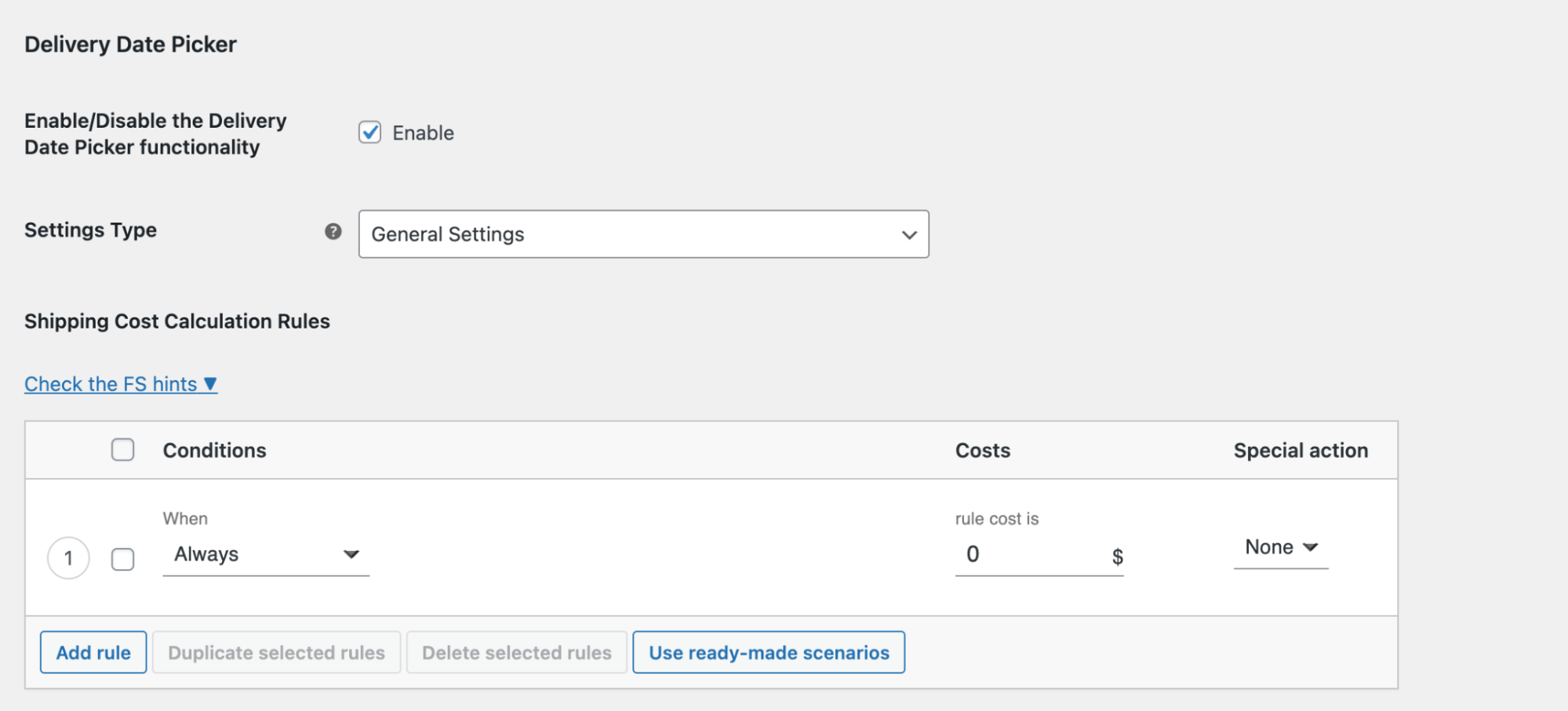Viewport: 1568px width, 711px height.
Task: Click the dollar currency symbol
Action: (1117, 557)
